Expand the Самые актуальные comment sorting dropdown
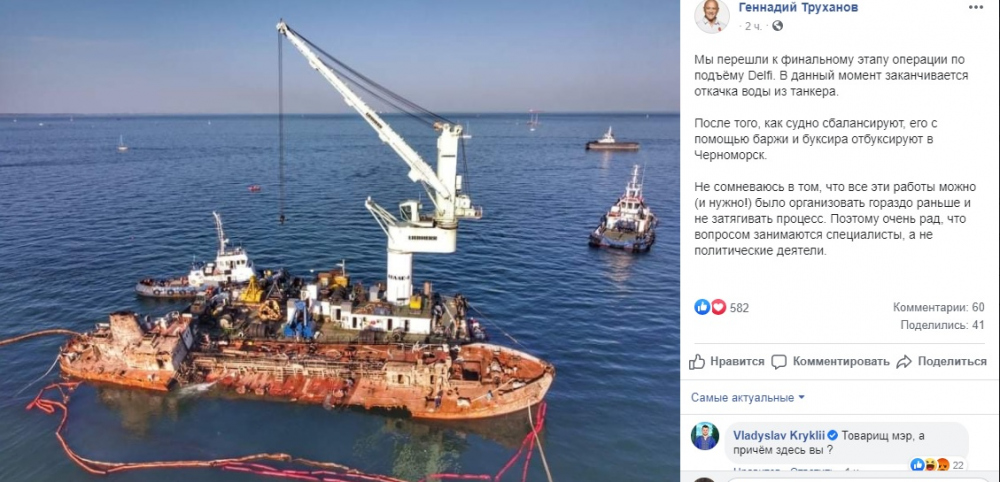Viewport: 1000px width, 482px height. click(747, 398)
